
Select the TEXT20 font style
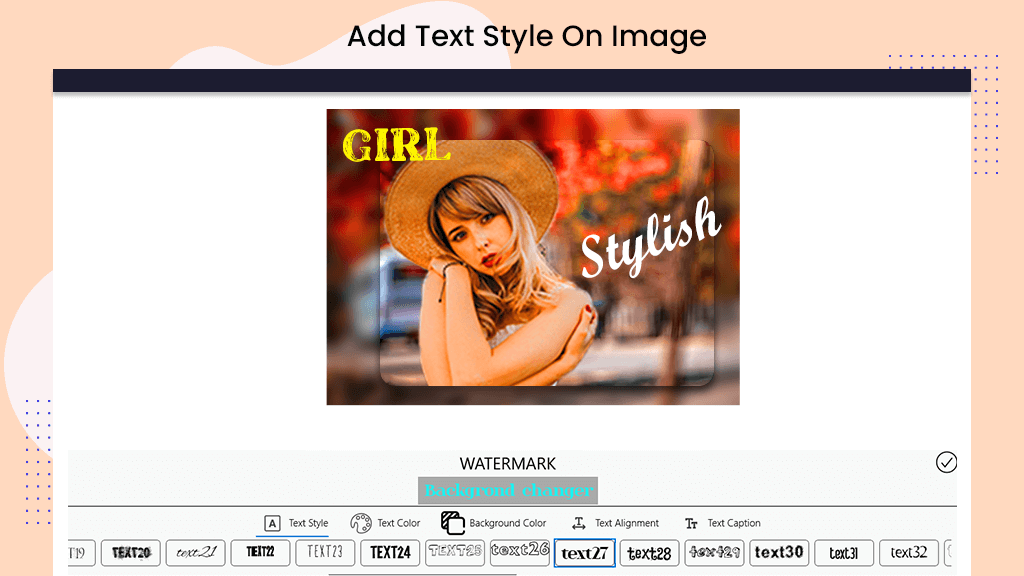(131, 552)
